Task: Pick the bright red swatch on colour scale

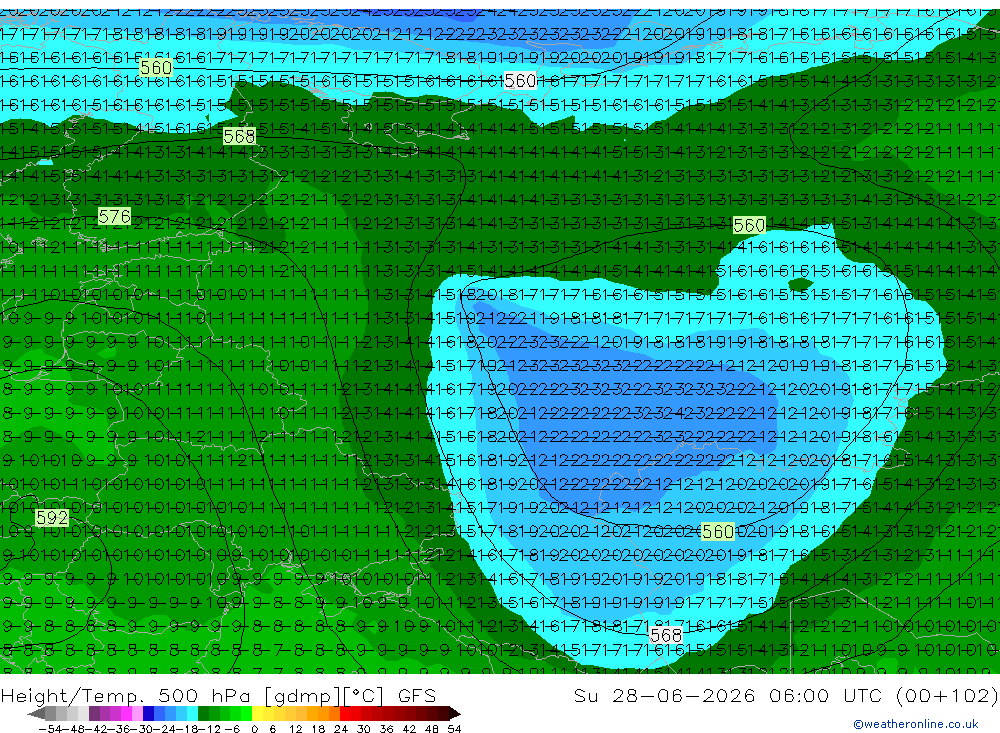Action: (345, 713)
